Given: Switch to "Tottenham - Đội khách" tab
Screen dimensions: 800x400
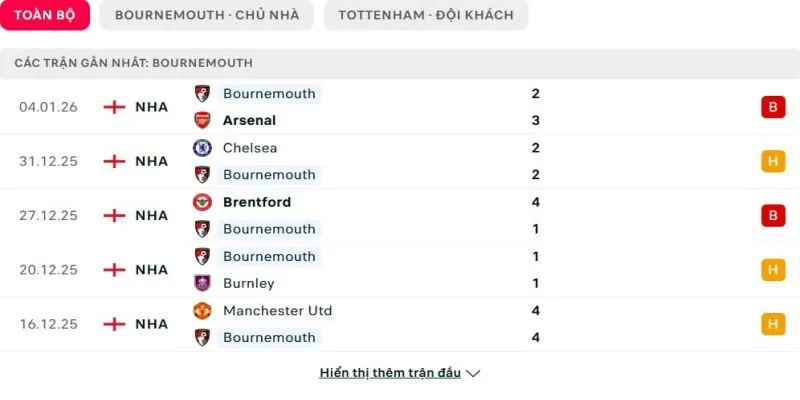Looking at the screenshot, I should click(426, 15).
